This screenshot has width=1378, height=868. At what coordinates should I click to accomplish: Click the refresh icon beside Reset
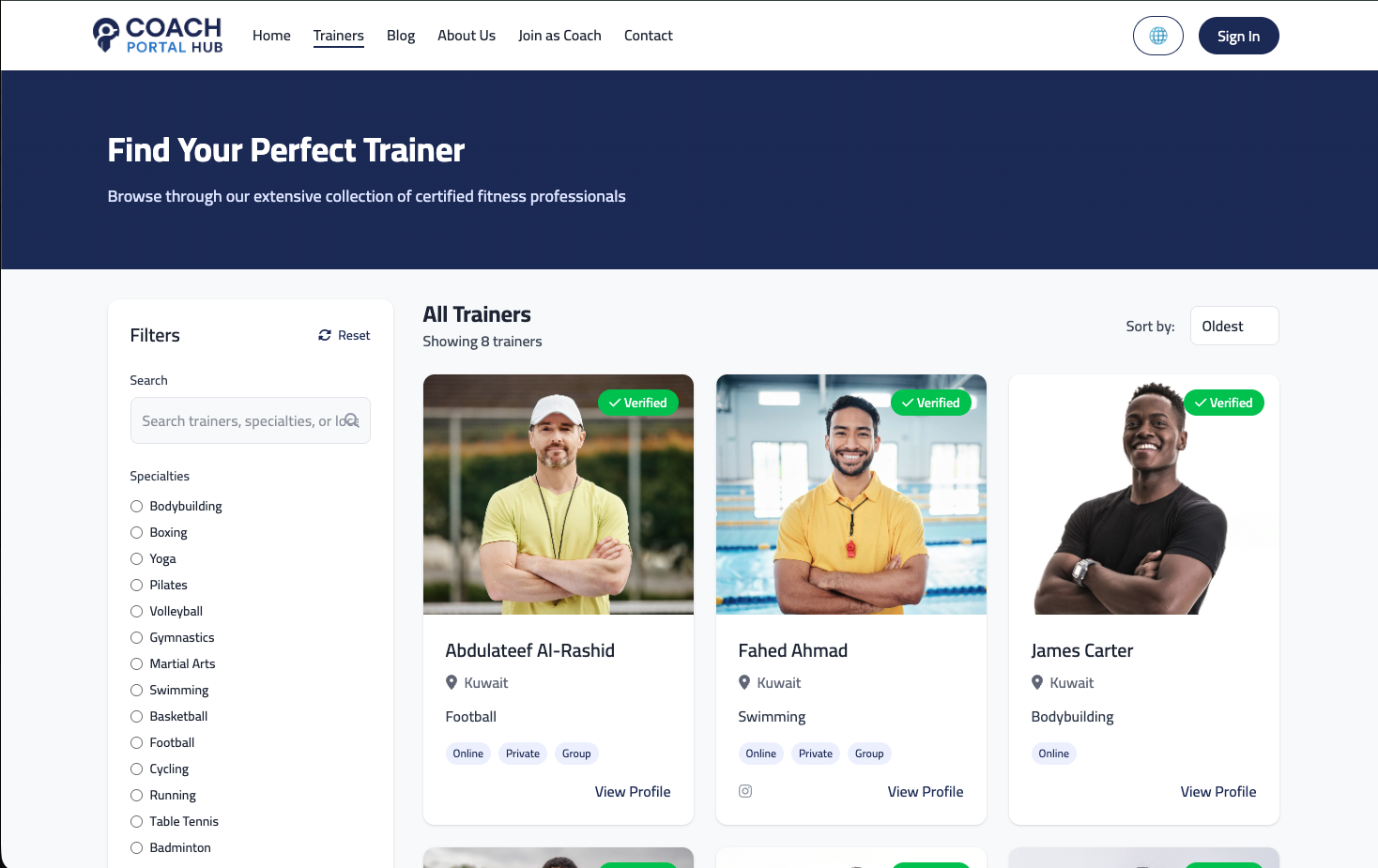(324, 335)
